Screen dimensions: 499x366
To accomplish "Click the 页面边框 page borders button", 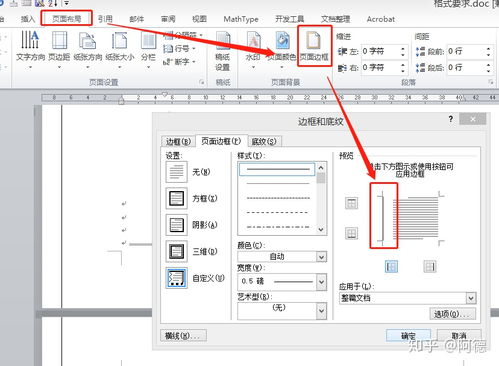I will point(314,47).
